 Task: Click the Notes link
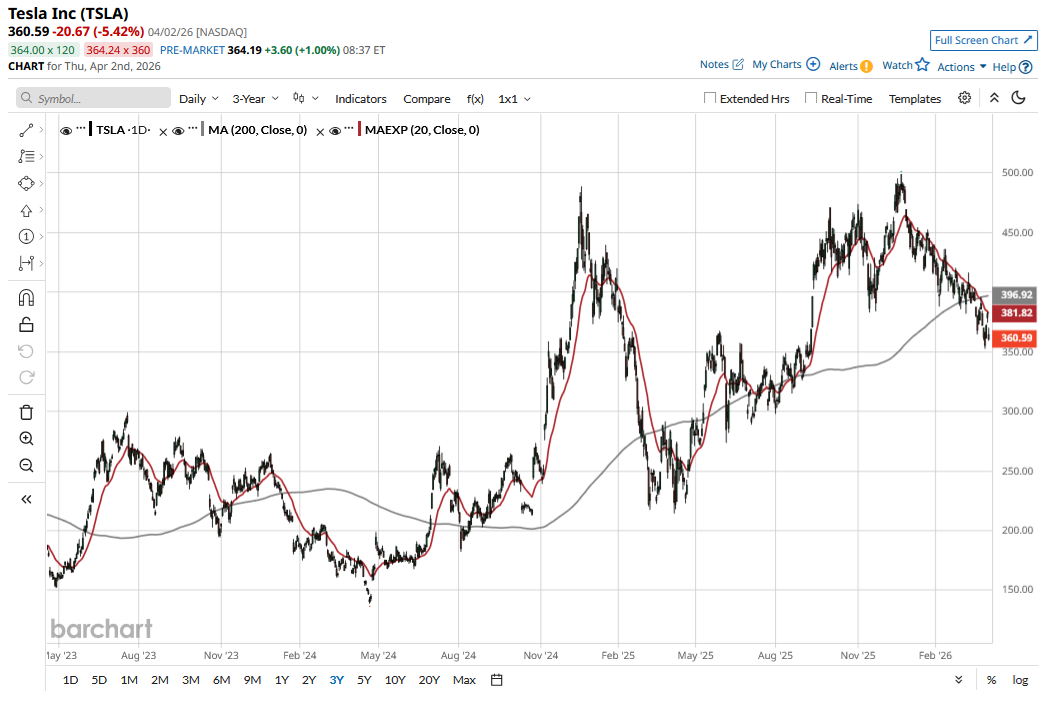pos(714,64)
